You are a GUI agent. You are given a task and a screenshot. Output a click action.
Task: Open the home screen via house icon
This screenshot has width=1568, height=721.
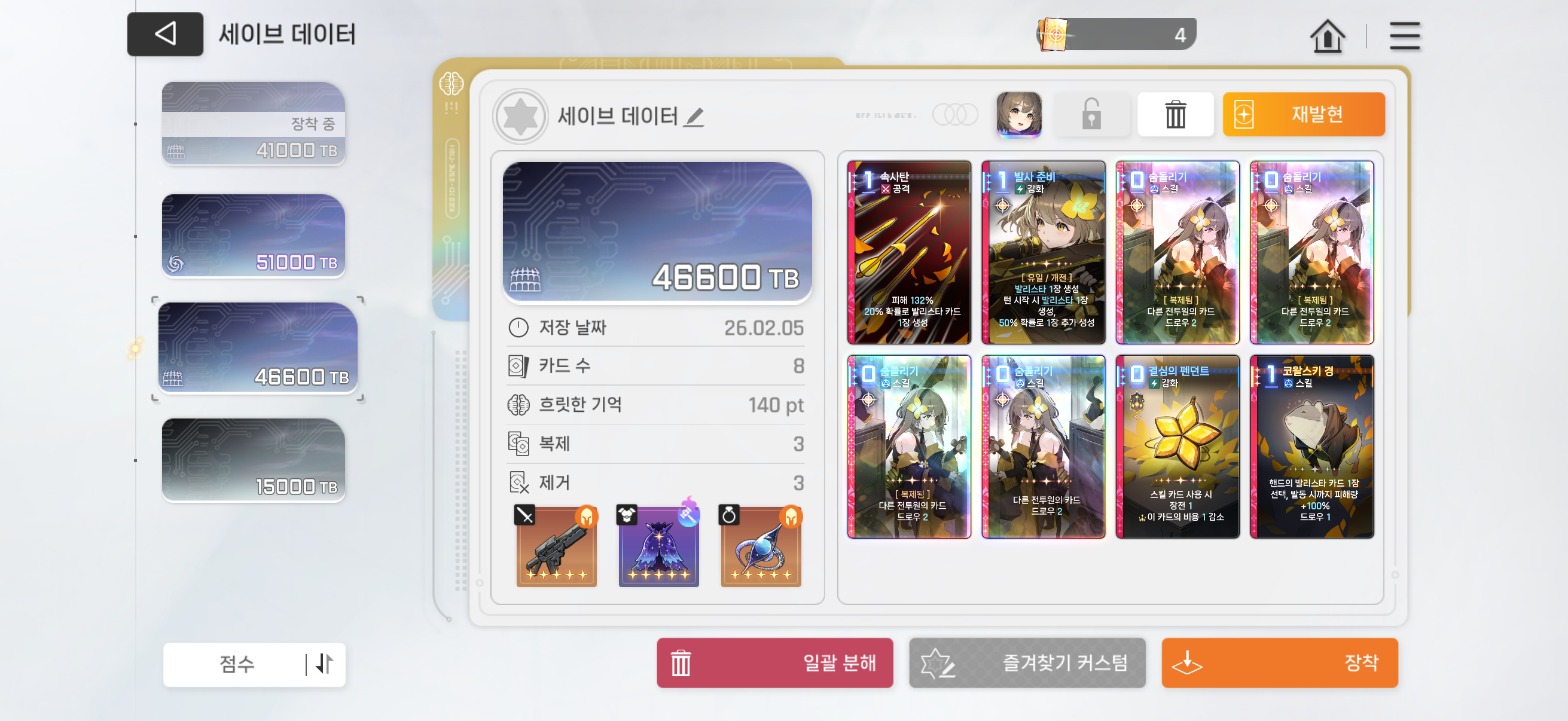1327,36
